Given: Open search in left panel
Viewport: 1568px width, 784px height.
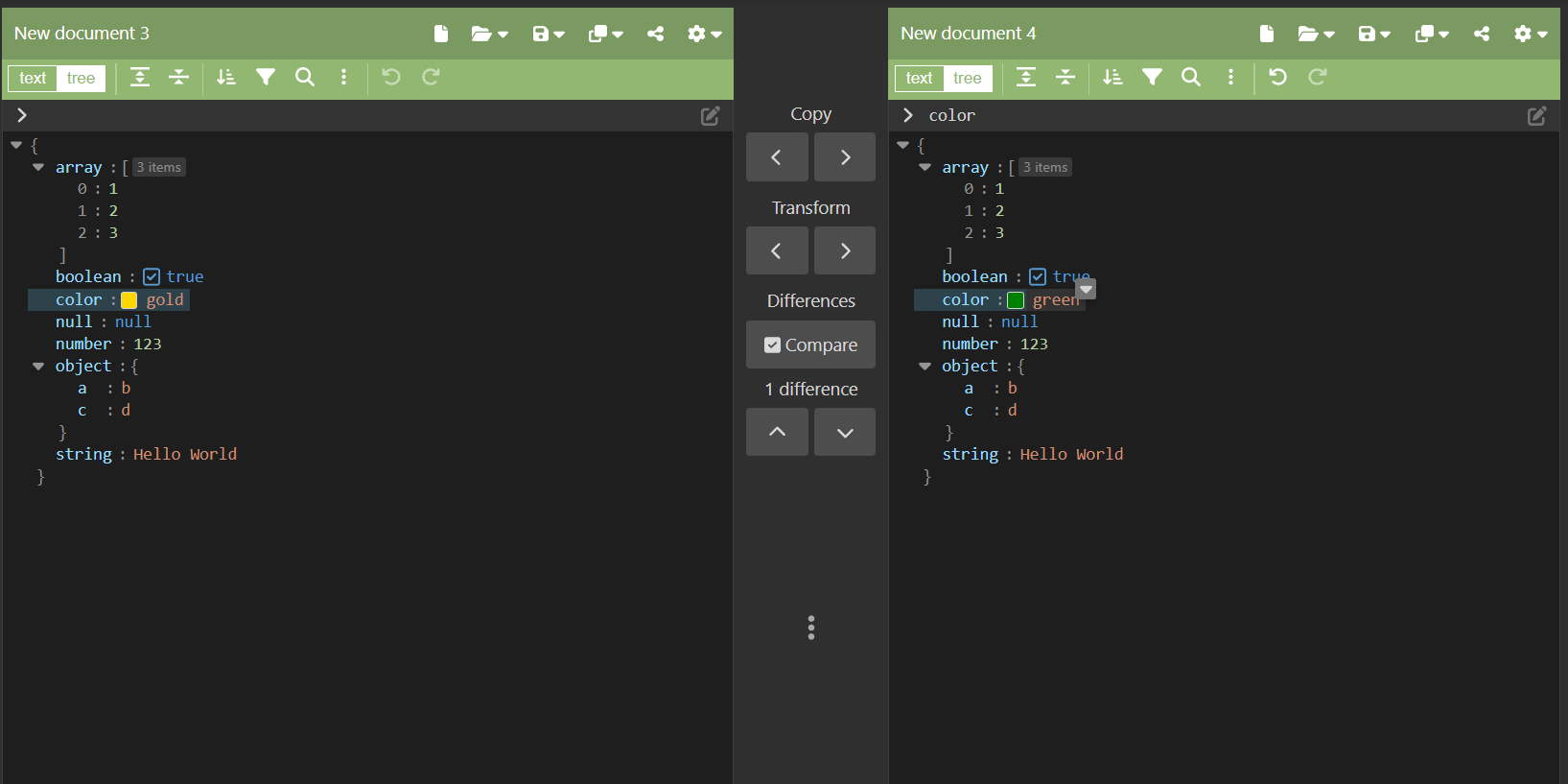Looking at the screenshot, I should (x=305, y=77).
